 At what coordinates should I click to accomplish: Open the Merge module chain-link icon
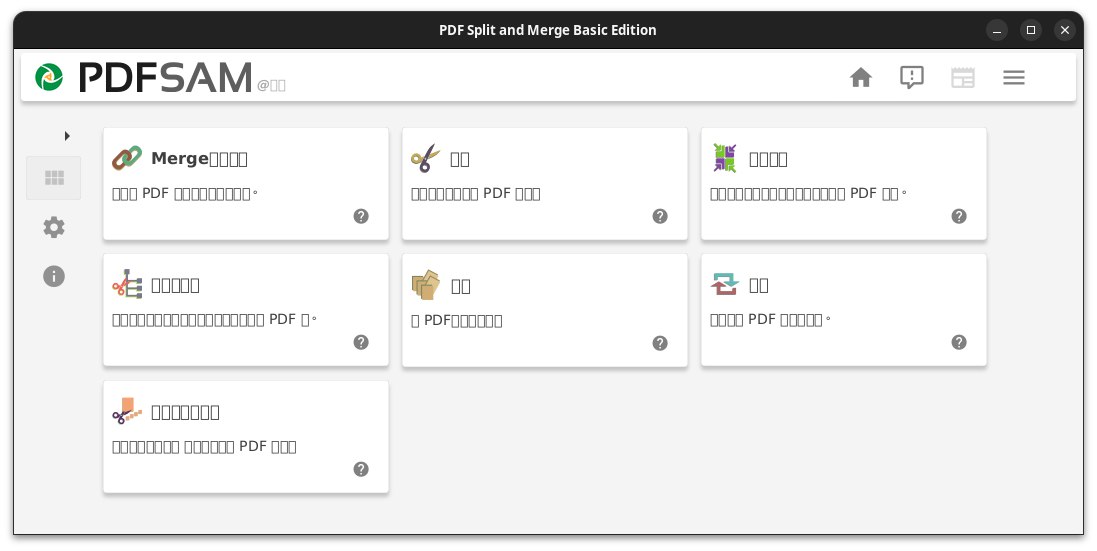(127, 158)
